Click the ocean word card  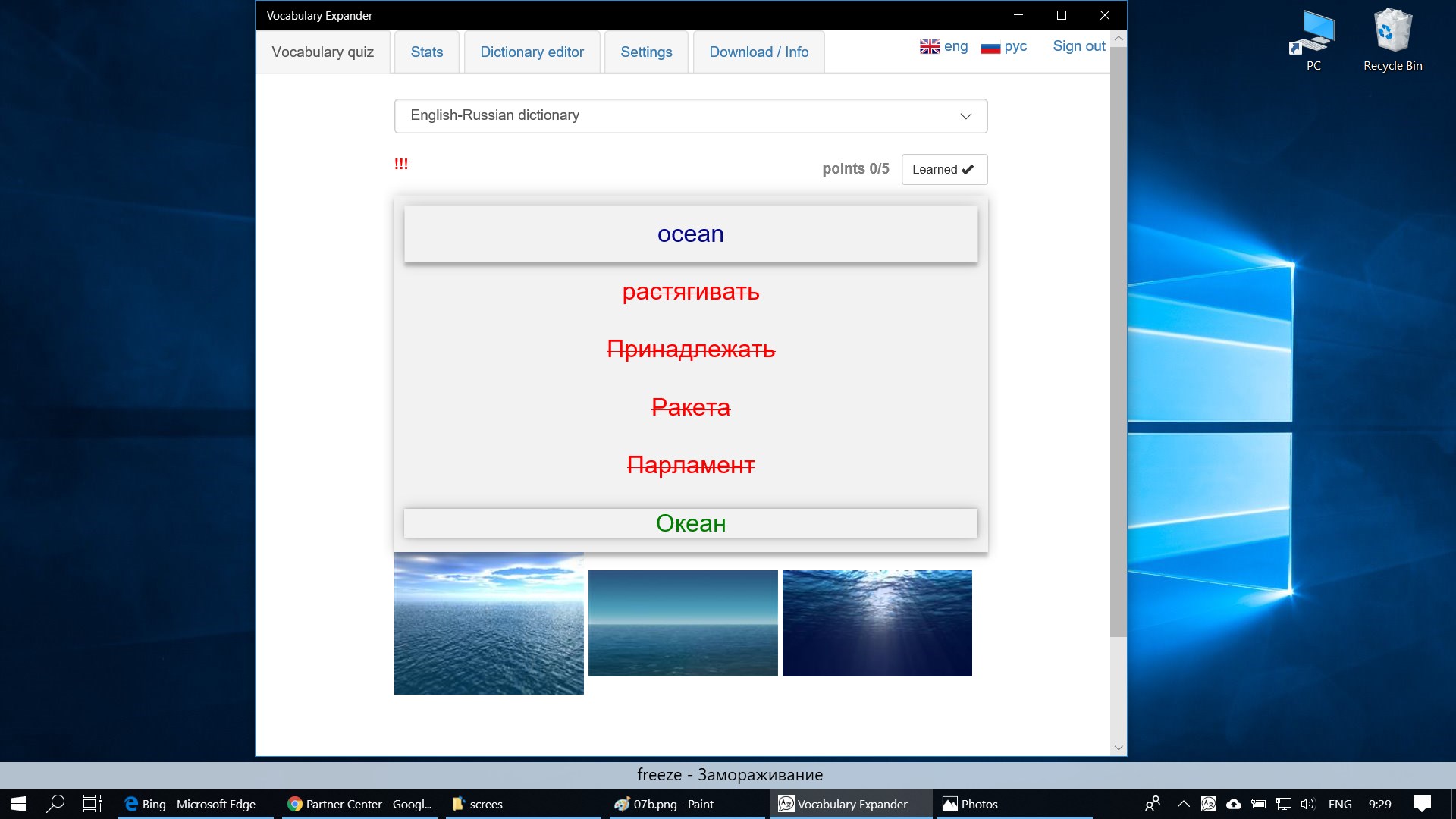click(690, 234)
